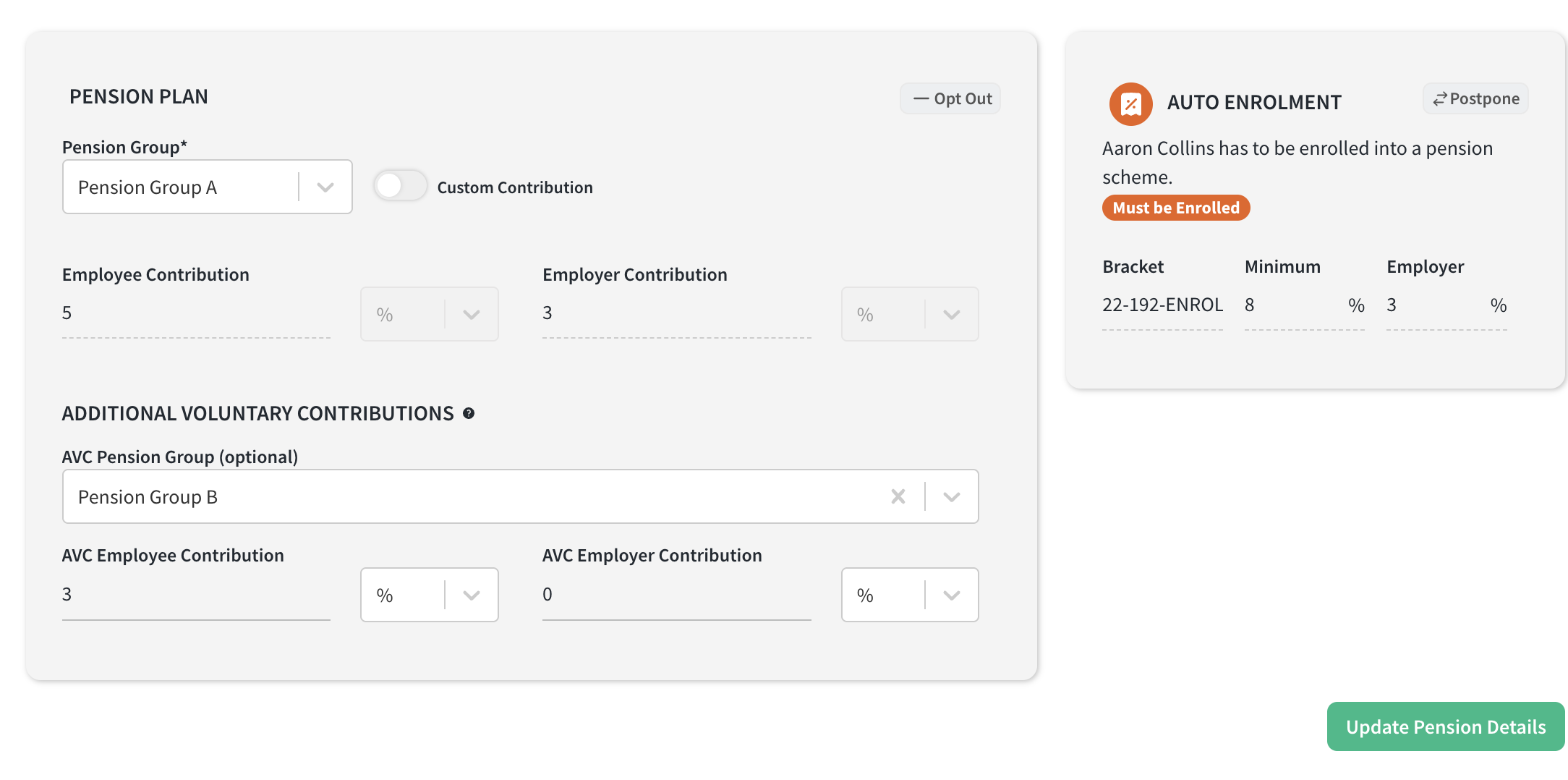This screenshot has width=1568, height=780.
Task: Click the AVC Employer Contribution input field
Action: (x=676, y=595)
